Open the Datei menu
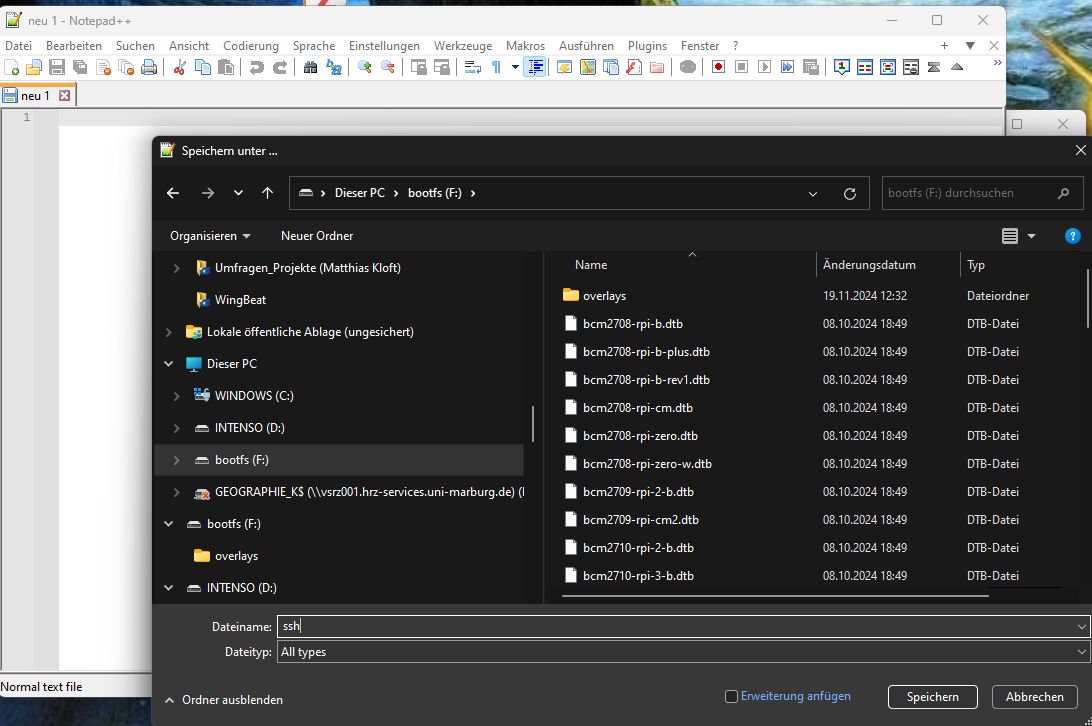Screen dimensions: 1092x726 tap(19, 45)
